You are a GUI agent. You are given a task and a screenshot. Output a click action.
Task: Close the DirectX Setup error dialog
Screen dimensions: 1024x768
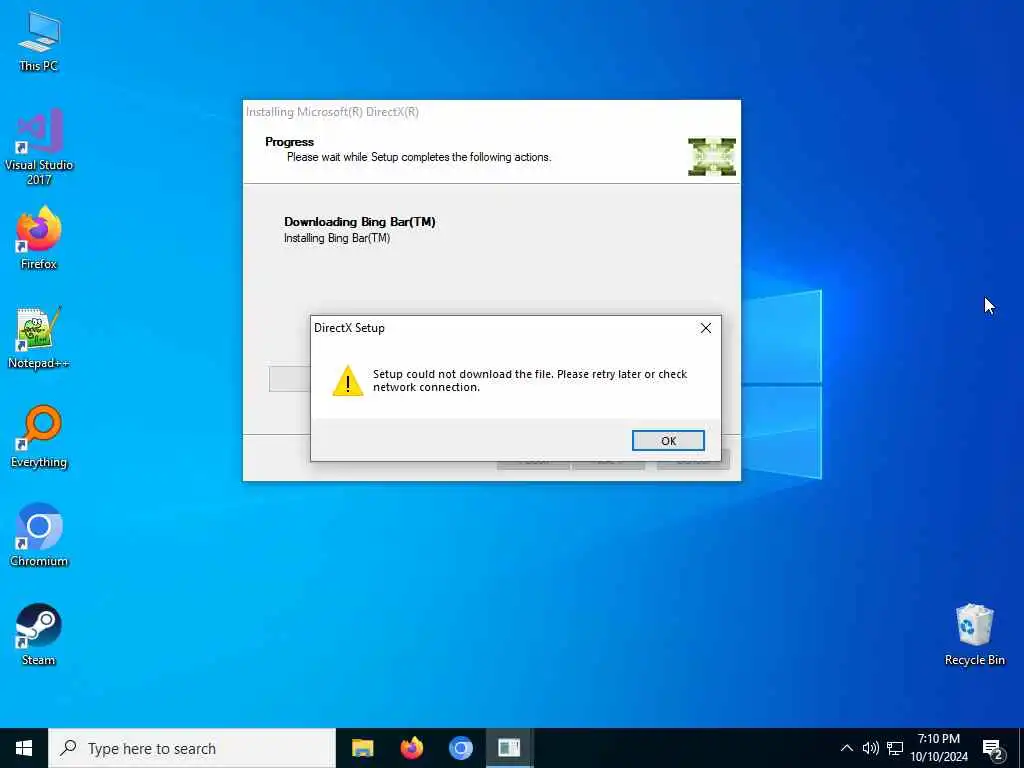tap(706, 328)
